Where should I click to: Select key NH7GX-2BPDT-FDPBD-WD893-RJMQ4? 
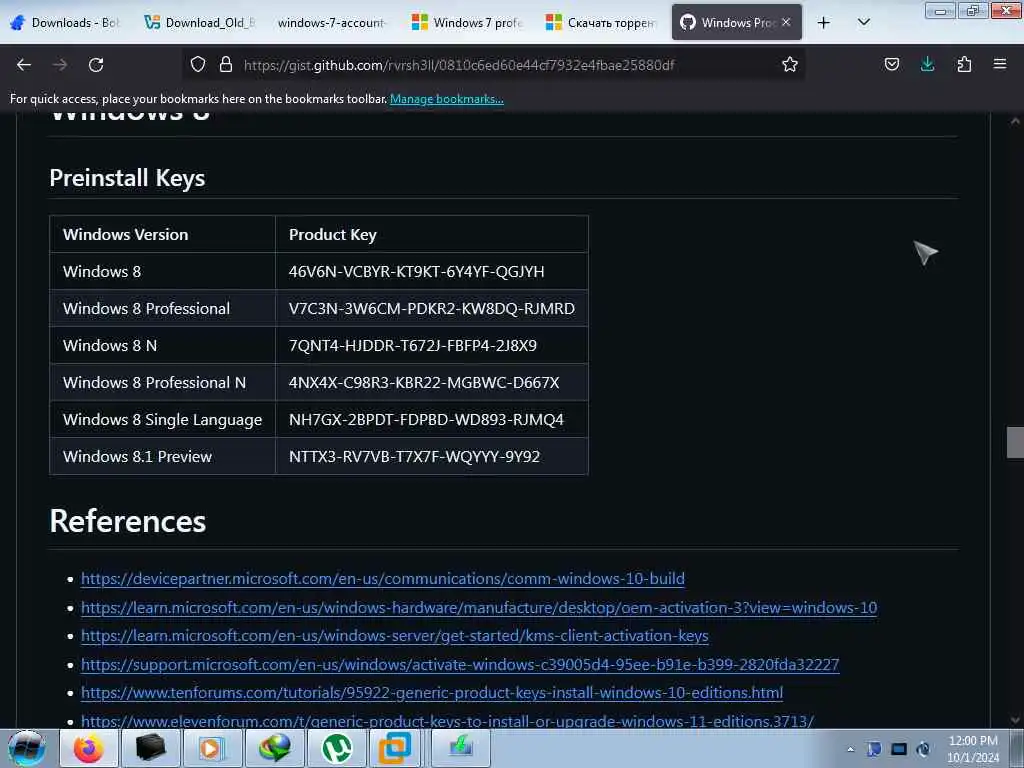coord(426,419)
